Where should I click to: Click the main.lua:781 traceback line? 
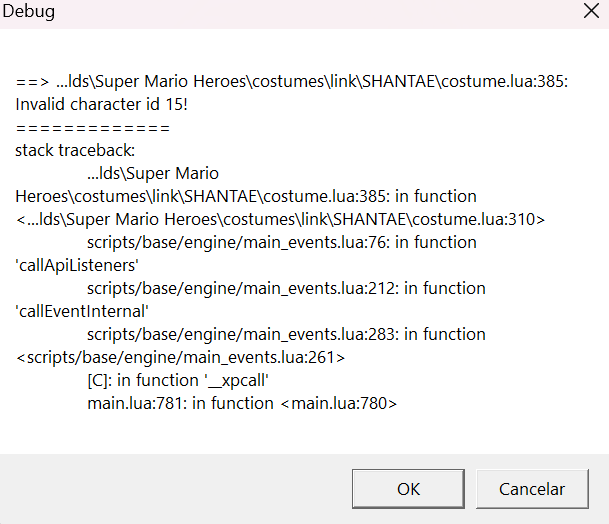[242, 403]
